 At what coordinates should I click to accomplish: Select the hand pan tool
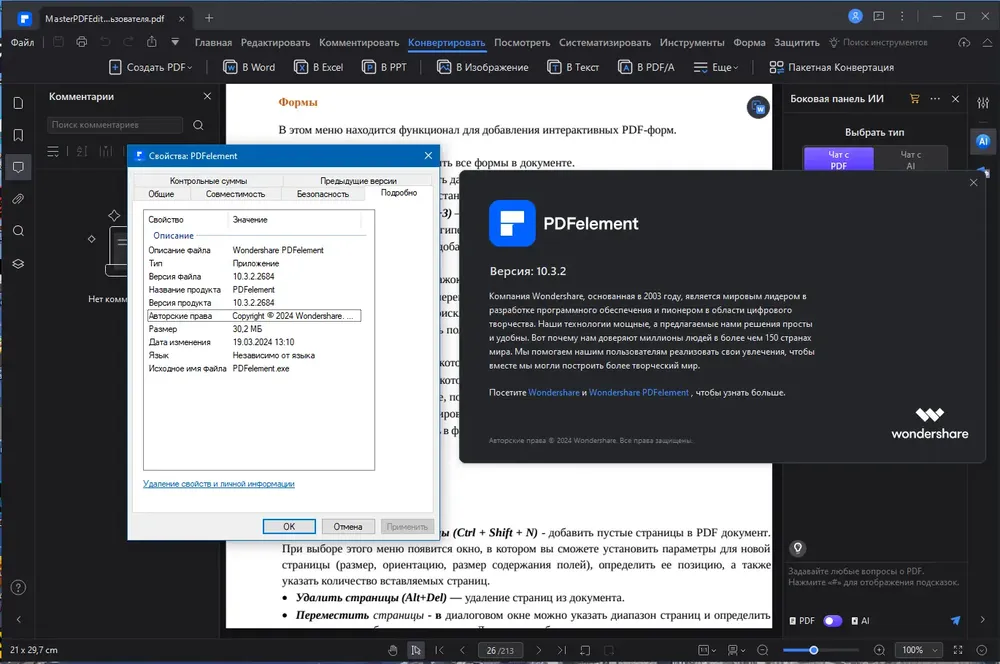[393, 650]
